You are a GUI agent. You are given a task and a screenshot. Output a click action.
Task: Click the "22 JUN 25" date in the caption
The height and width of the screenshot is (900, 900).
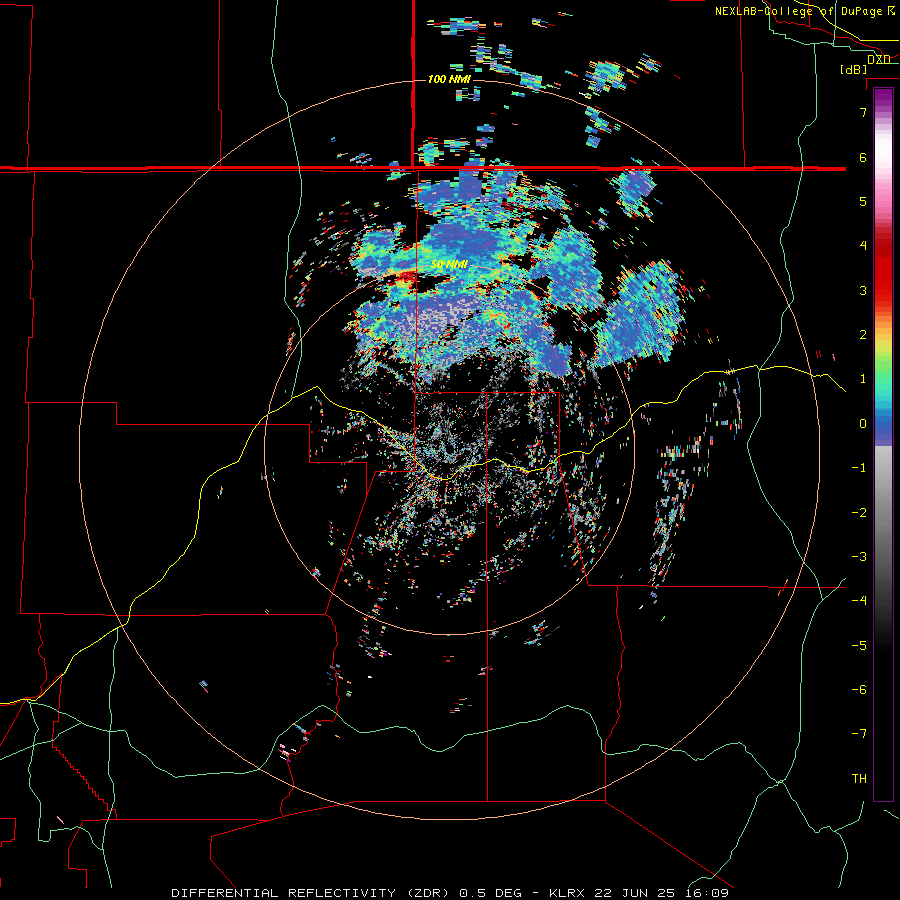point(634,893)
